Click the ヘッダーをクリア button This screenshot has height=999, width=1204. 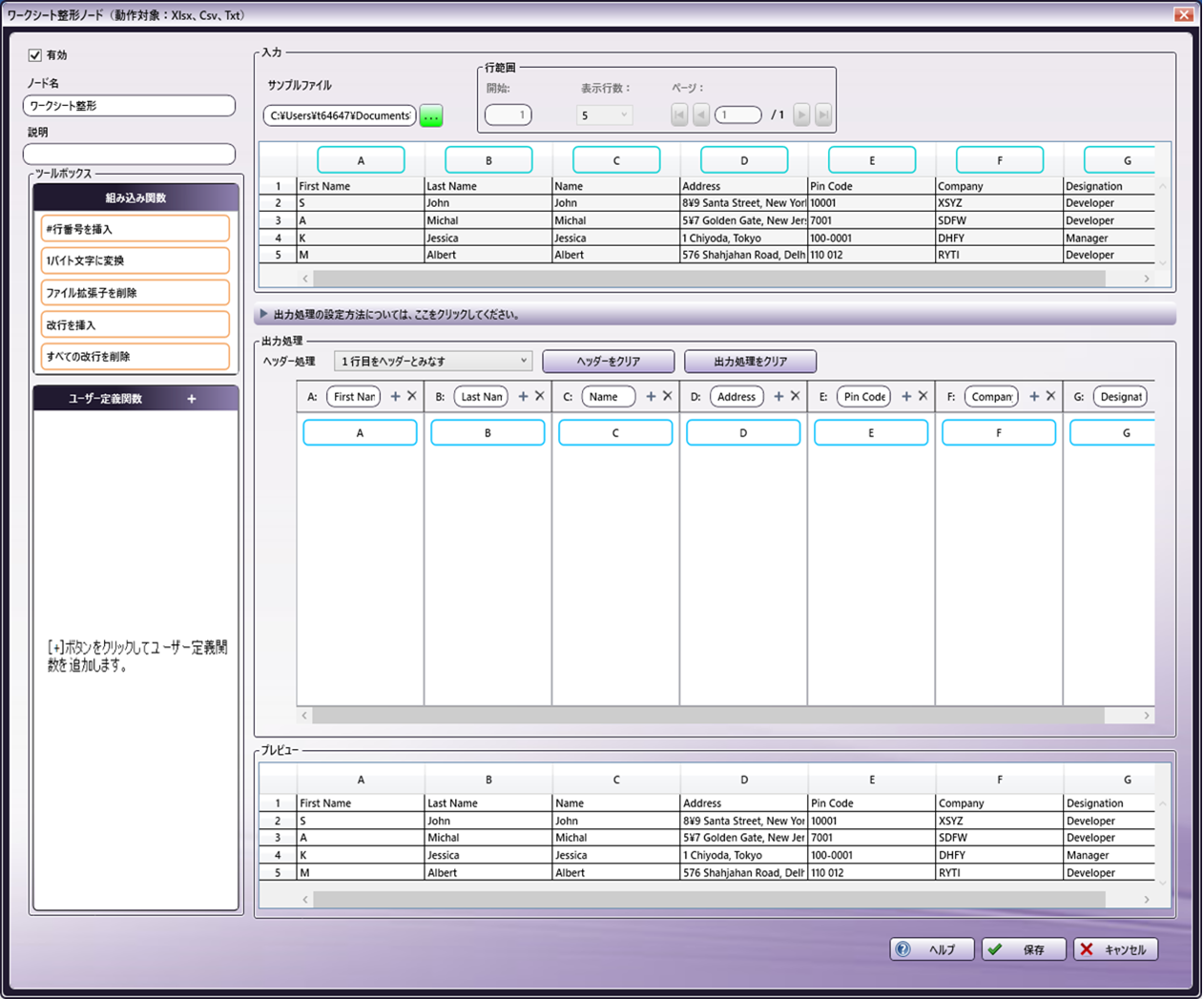609,362
